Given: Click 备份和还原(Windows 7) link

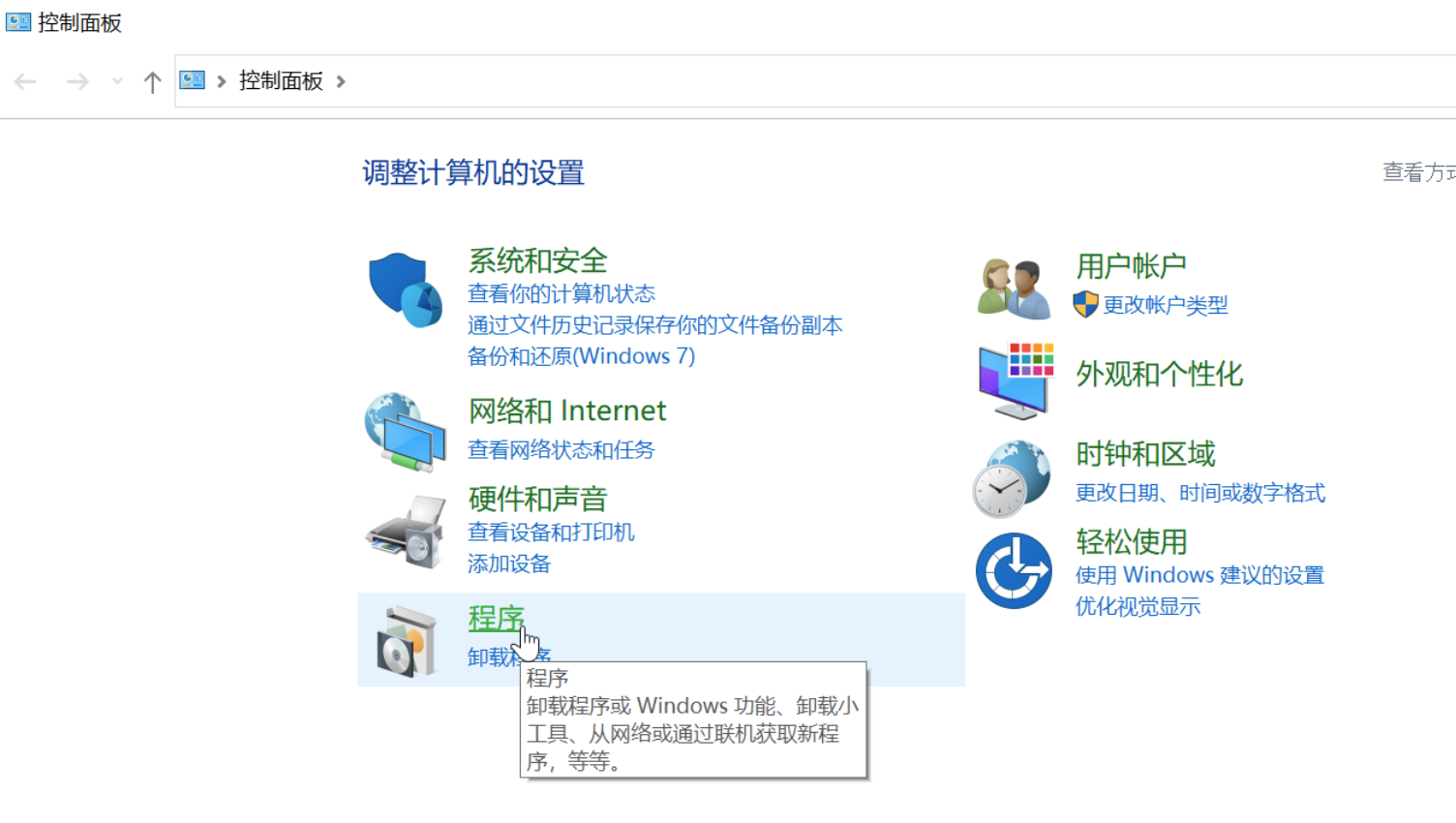Looking at the screenshot, I should point(581,356).
